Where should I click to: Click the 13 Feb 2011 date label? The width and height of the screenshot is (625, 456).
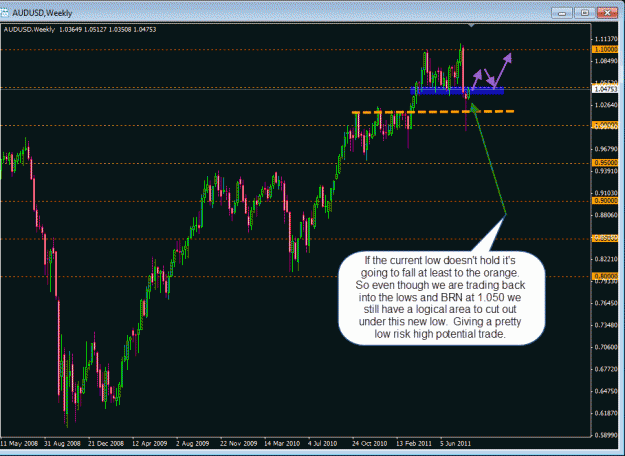(414, 443)
